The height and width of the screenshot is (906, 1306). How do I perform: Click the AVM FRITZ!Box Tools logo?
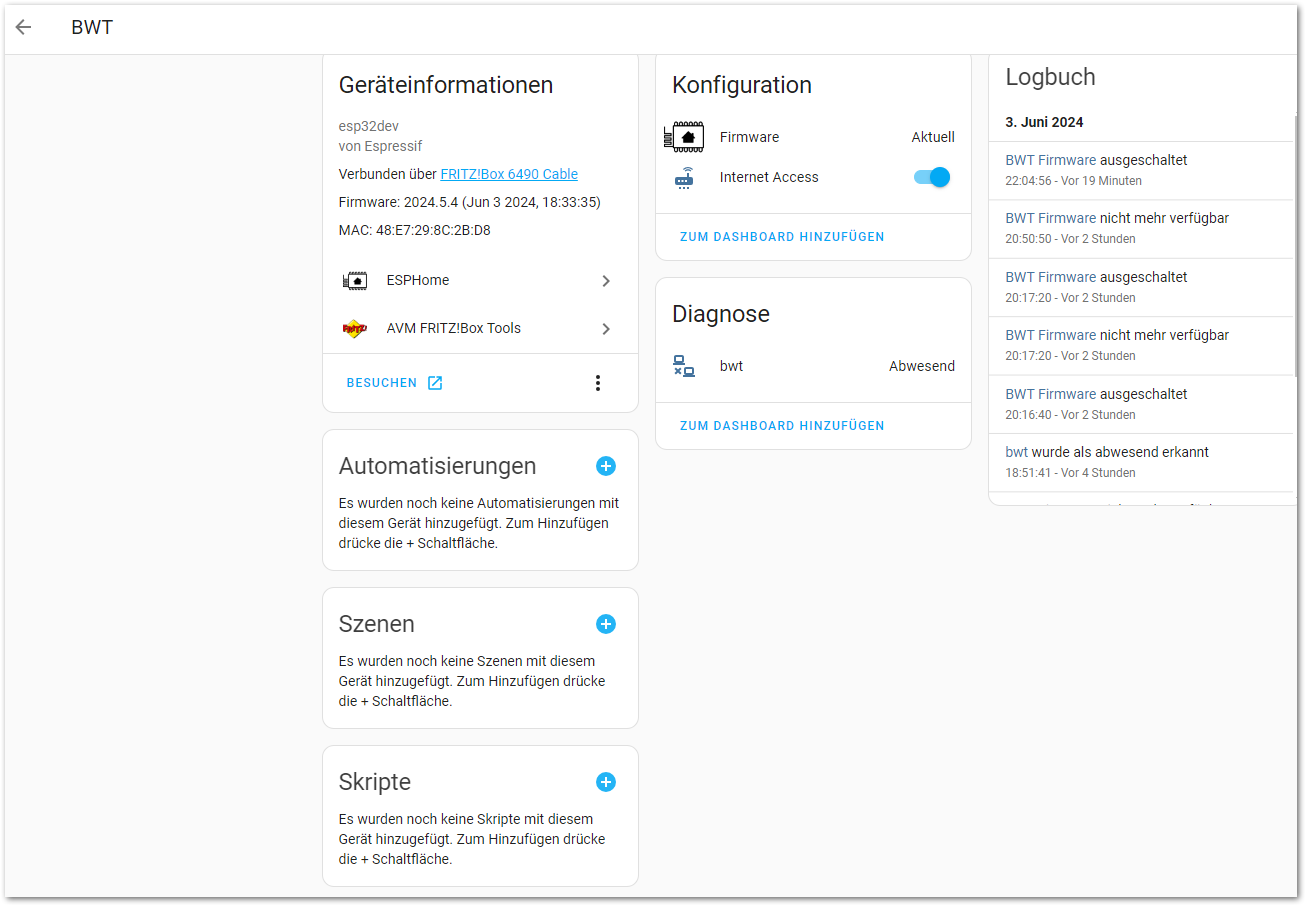(x=355, y=329)
